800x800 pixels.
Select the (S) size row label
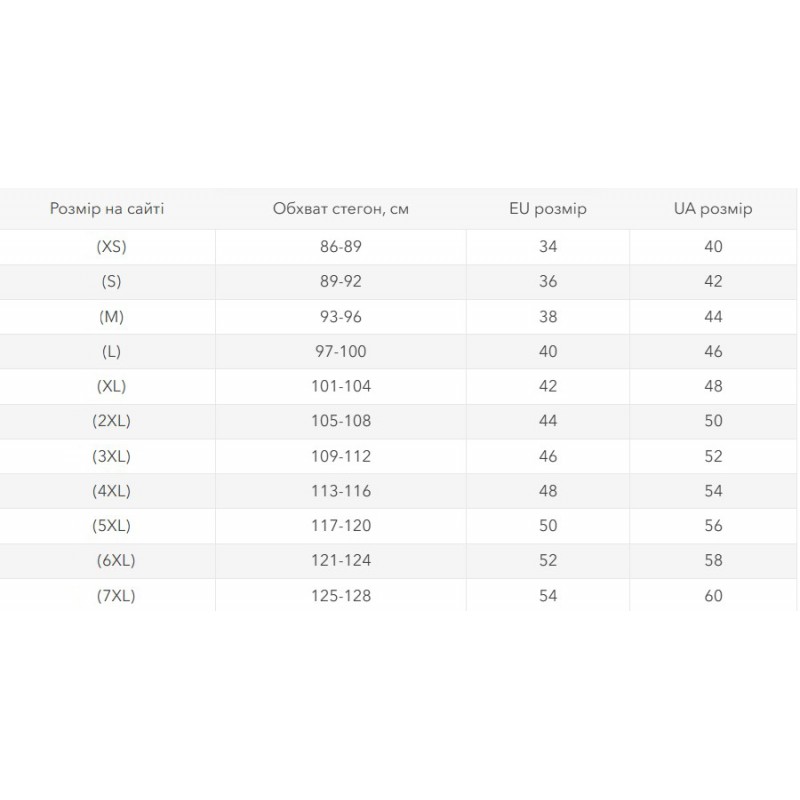click(111, 282)
